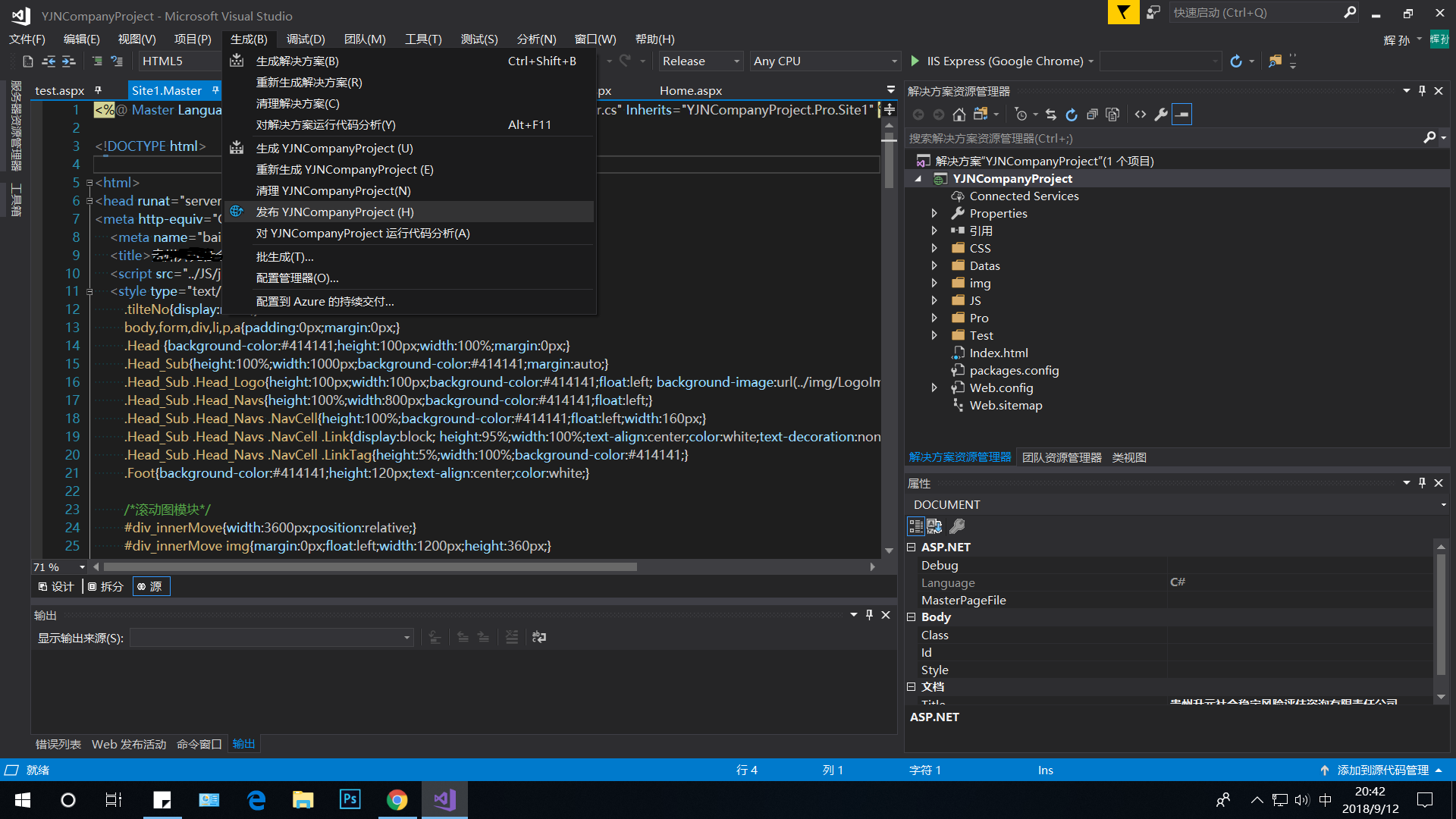Image resolution: width=1456 pixels, height=819 pixels.
Task: Select Web.sitemap file in Solution Explorer
Action: coord(1006,406)
